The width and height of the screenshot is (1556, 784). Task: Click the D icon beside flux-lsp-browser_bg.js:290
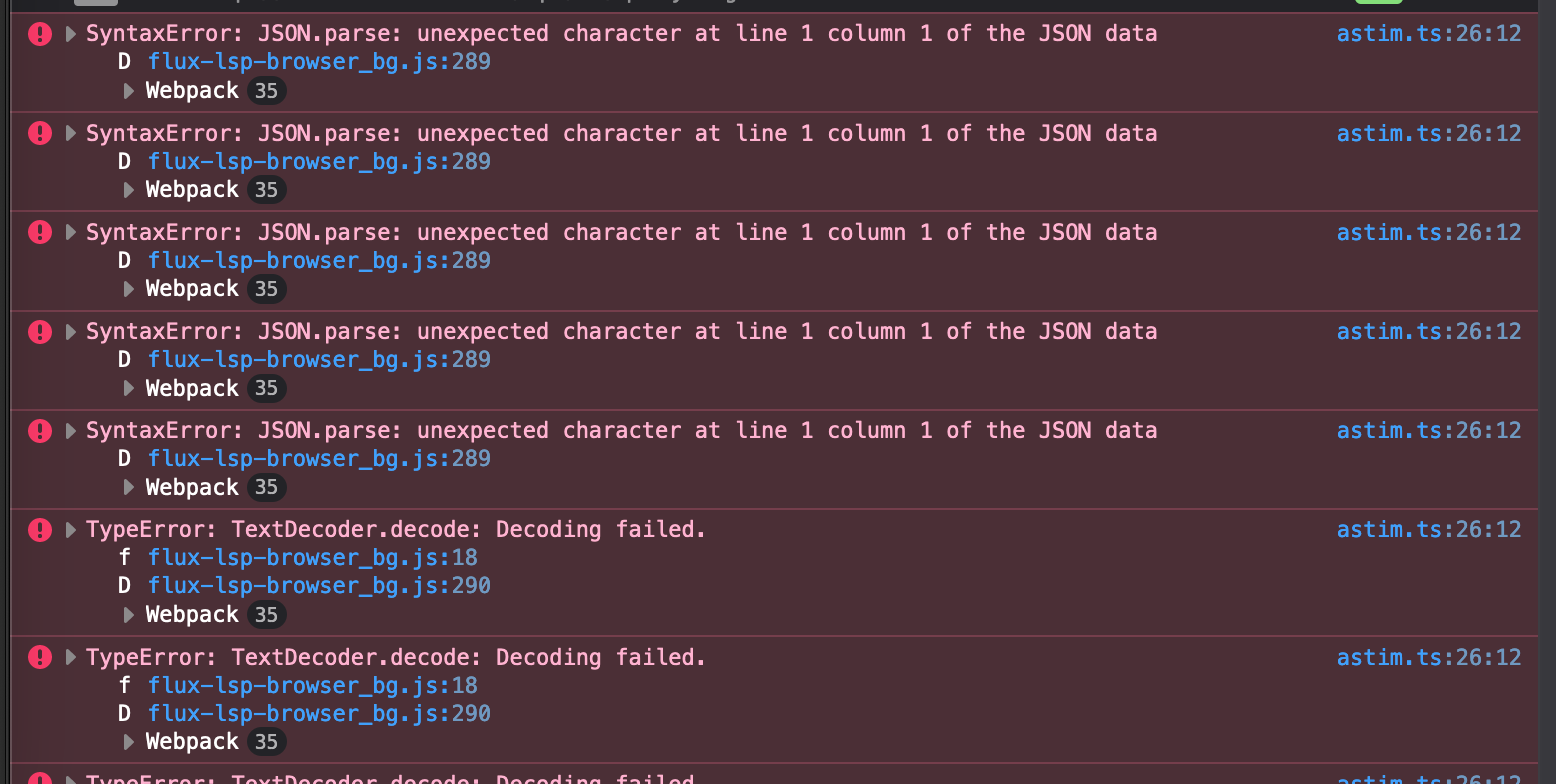point(124,585)
